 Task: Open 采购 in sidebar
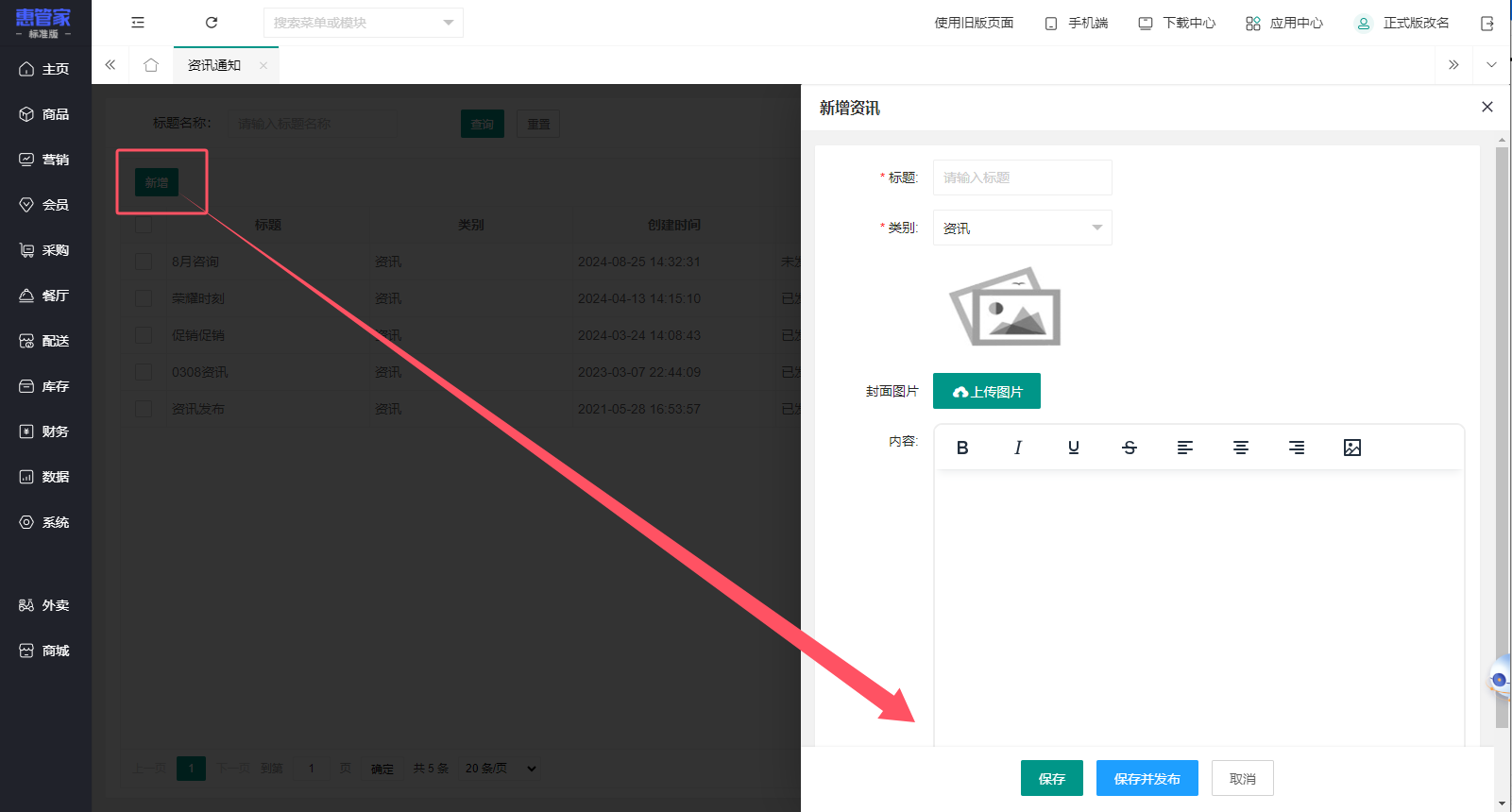click(45, 250)
